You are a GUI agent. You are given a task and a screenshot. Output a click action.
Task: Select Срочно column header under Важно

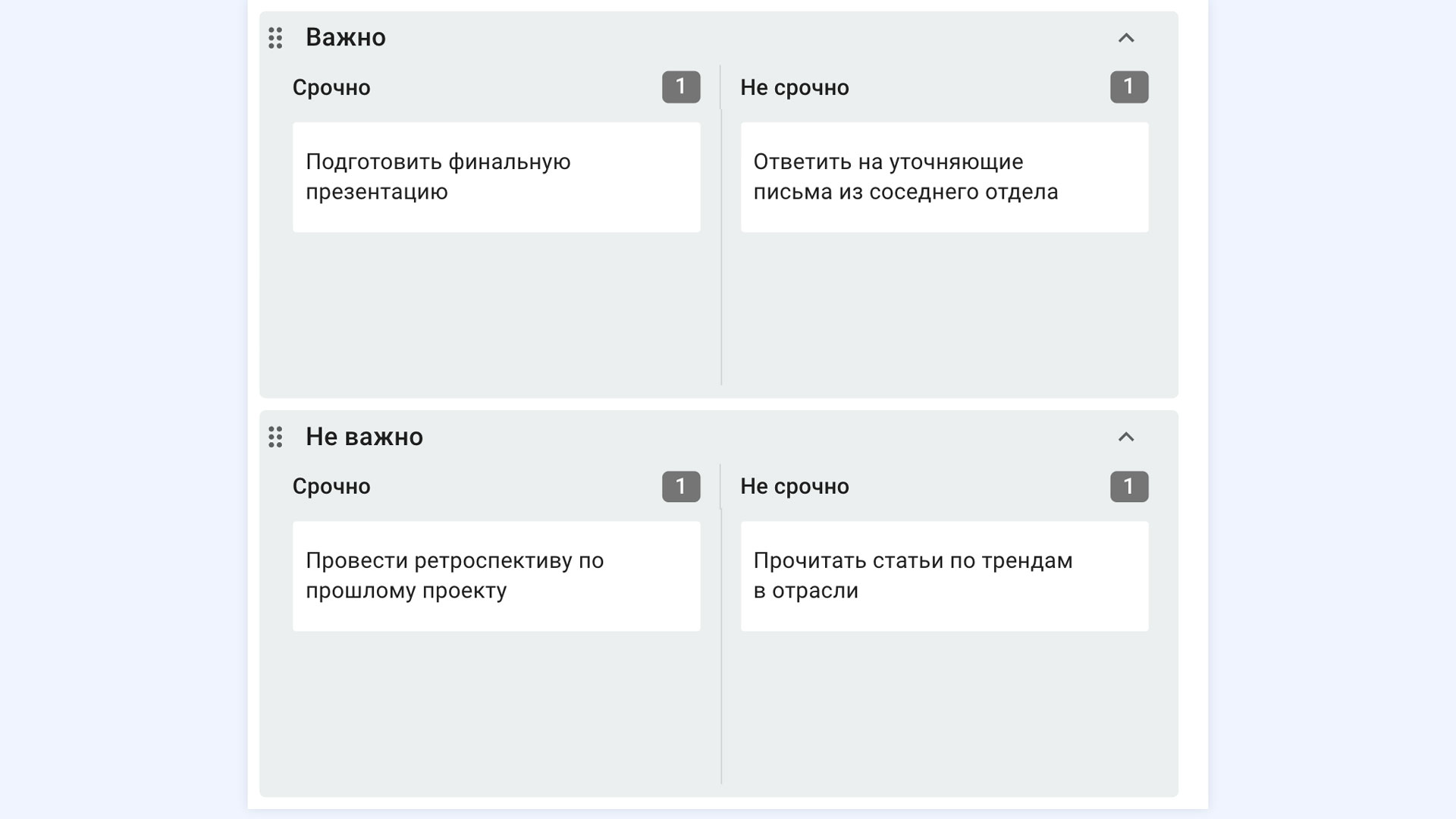[x=331, y=88]
